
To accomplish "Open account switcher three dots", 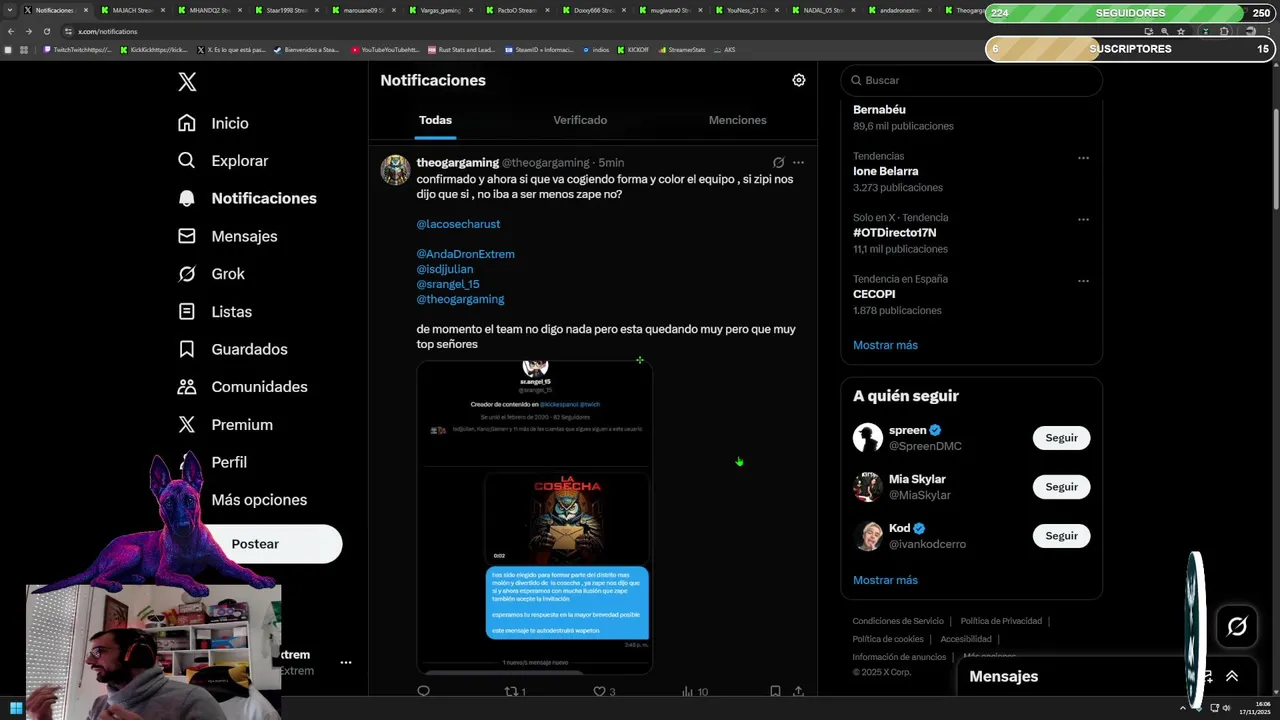I will pos(345,663).
